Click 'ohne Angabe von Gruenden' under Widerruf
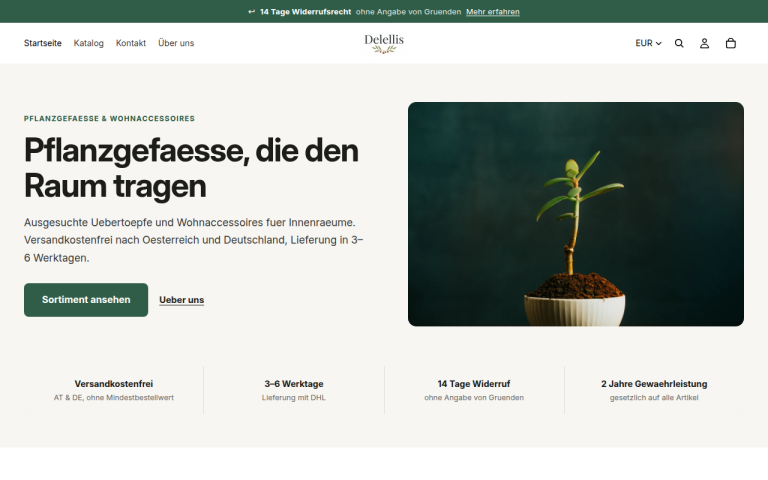768x480 pixels. pyautogui.click(x=474, y=398)
